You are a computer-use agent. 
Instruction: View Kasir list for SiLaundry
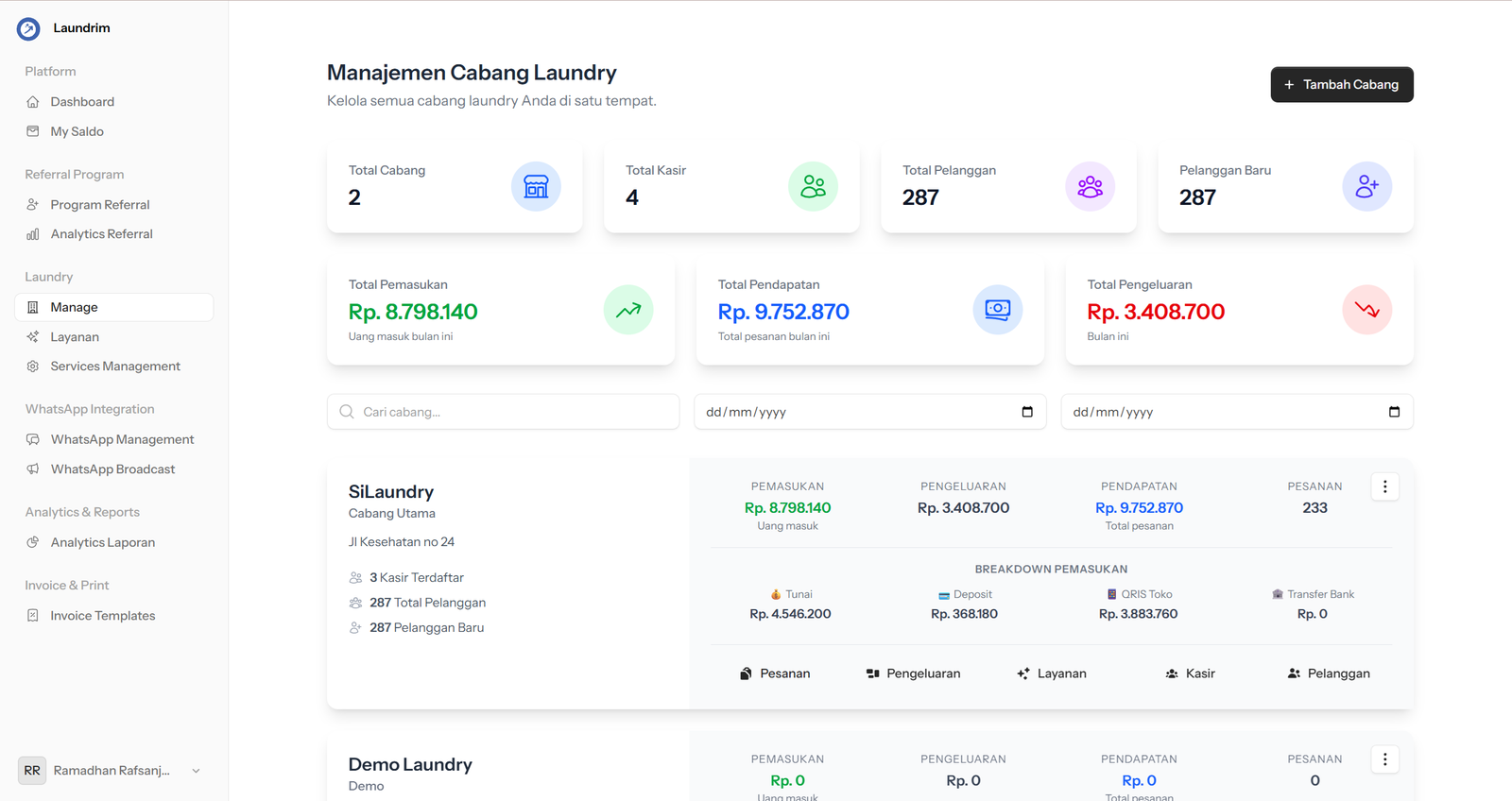coord(1190,673)
